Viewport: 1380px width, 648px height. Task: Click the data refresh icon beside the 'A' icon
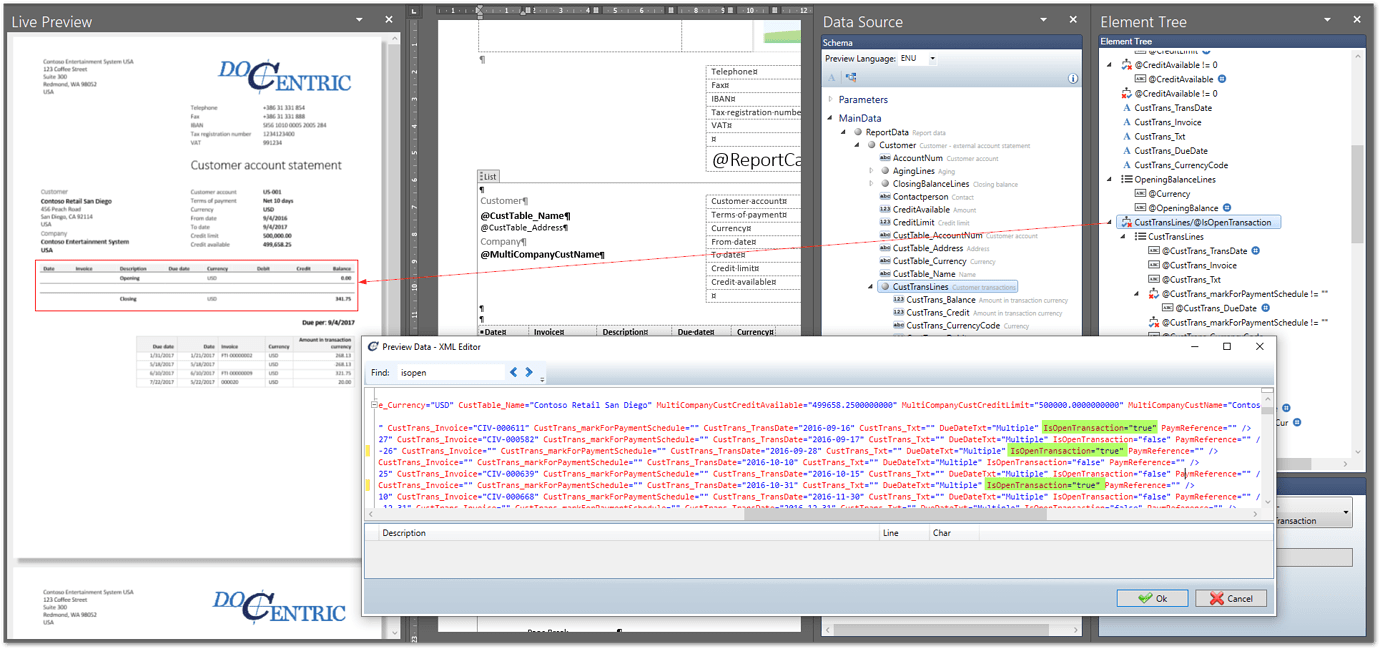point(850,77)
